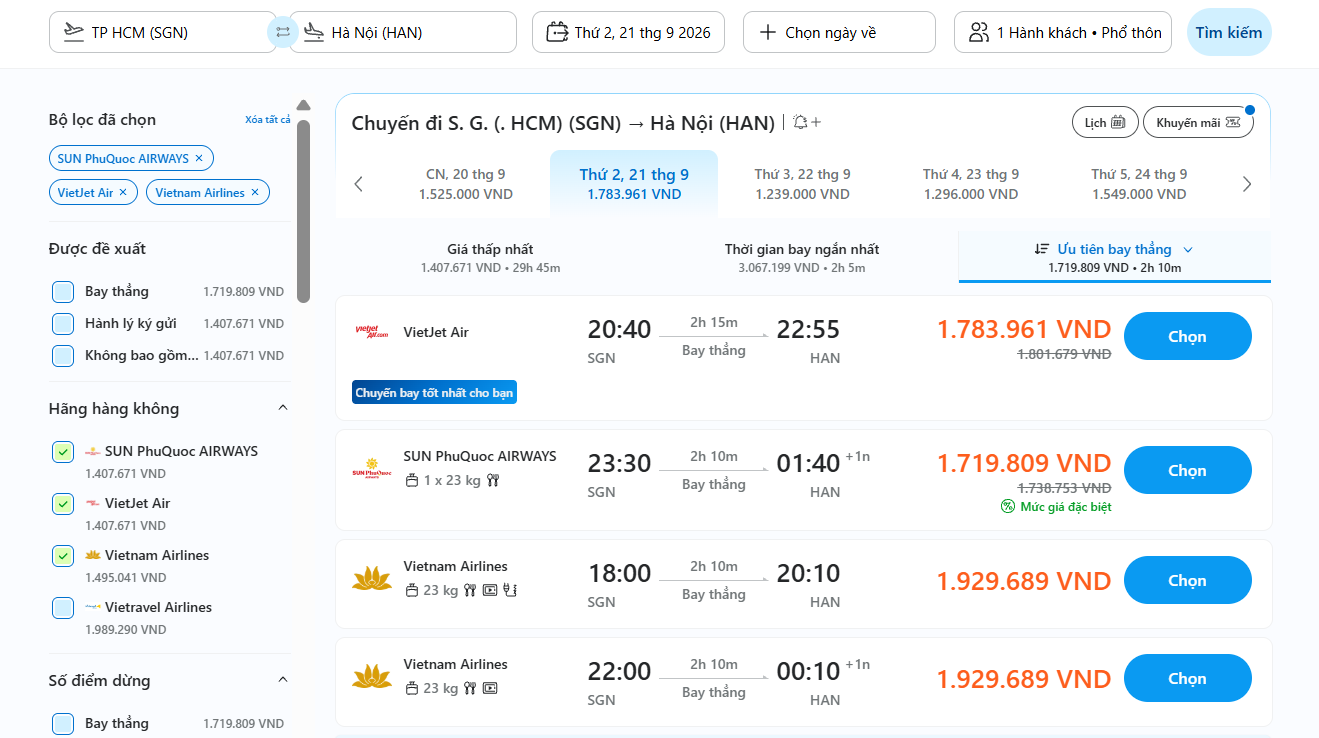Open passenger and class selector

coord(1065,32)
